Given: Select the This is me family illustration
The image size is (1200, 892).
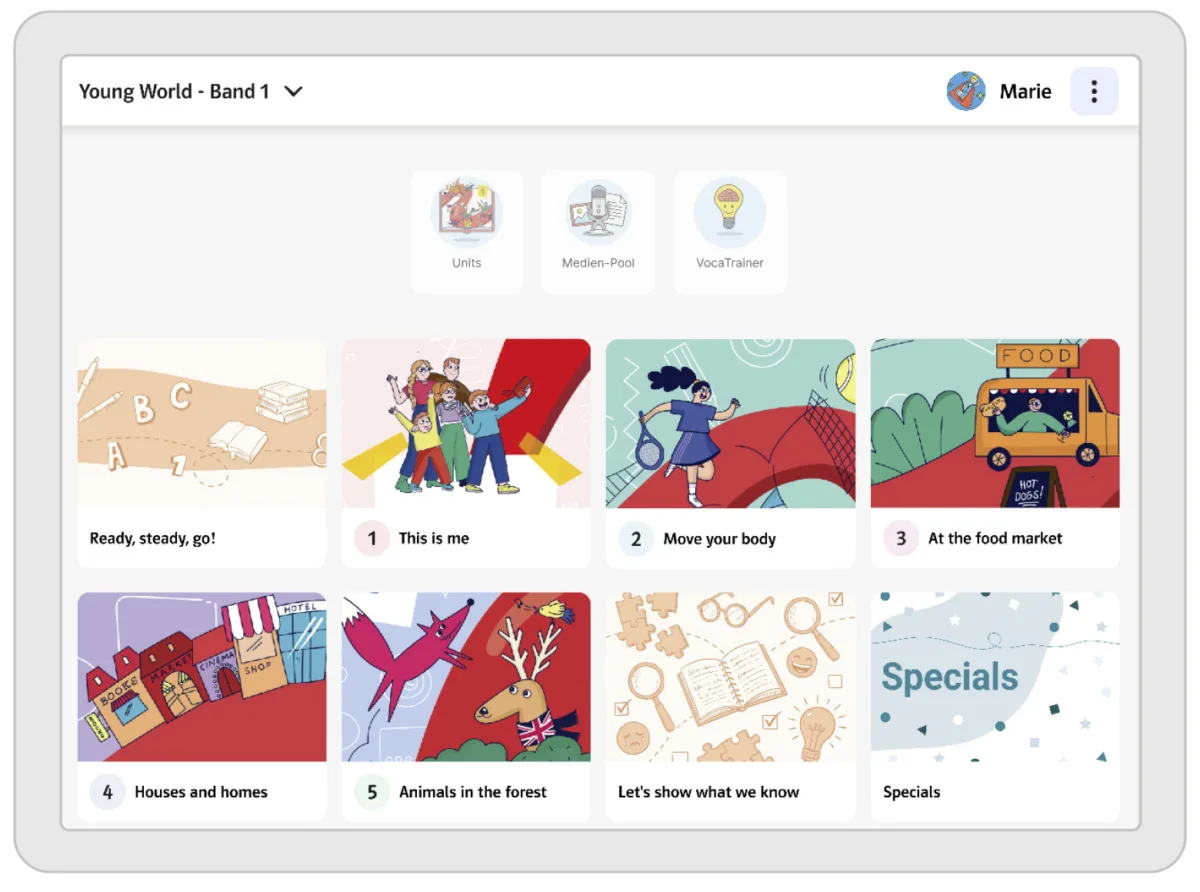Looking at the screenshot, I should pyautogui.click(x=466, y=424).
